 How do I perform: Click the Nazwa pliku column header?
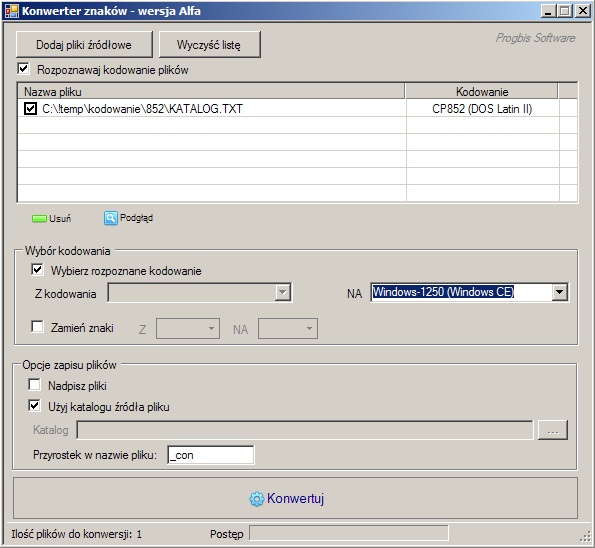pyautogui.click(x=211, y=92)
